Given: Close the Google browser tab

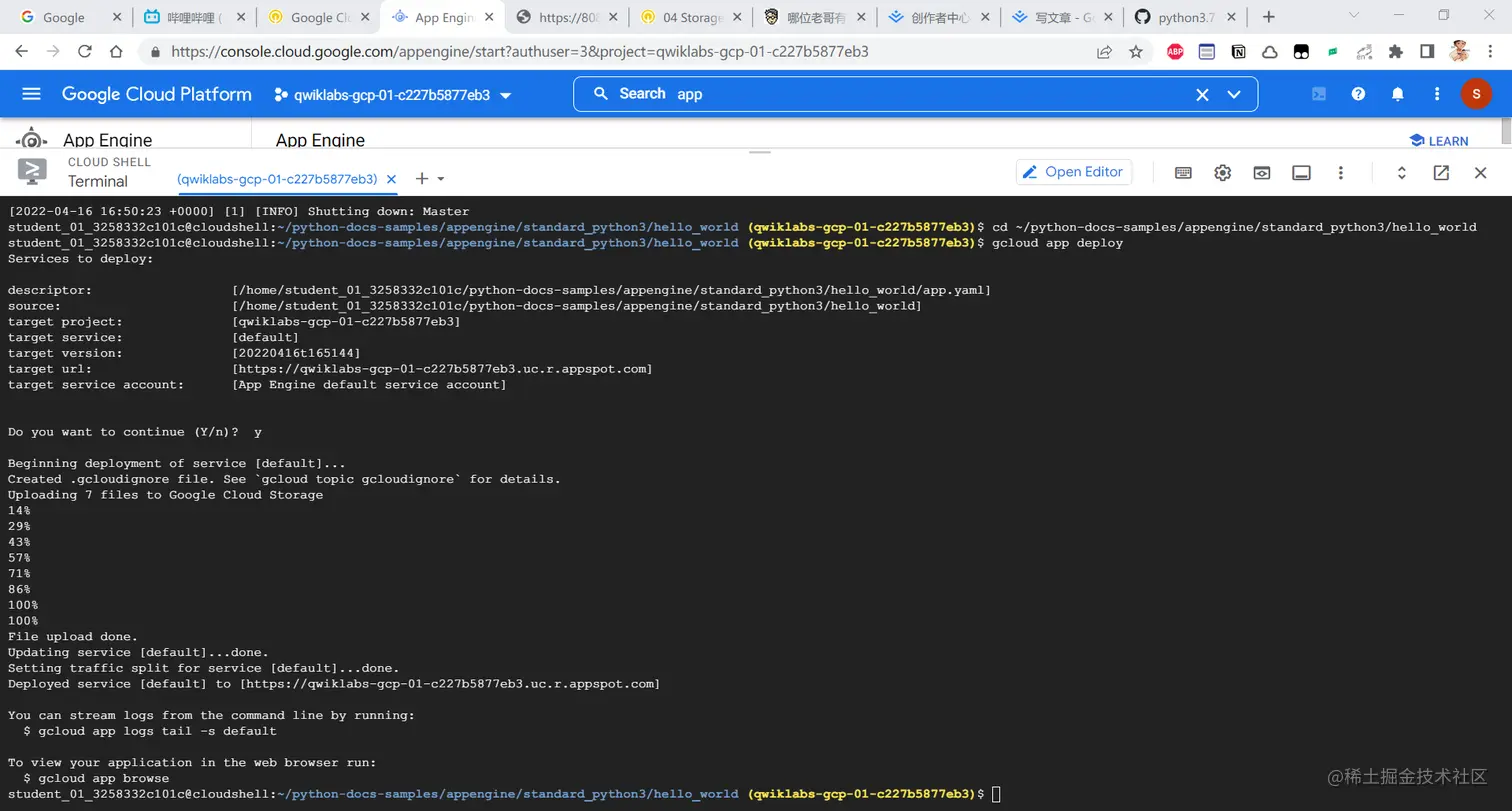Looking at the screenshot, I should tap(116, 17).
